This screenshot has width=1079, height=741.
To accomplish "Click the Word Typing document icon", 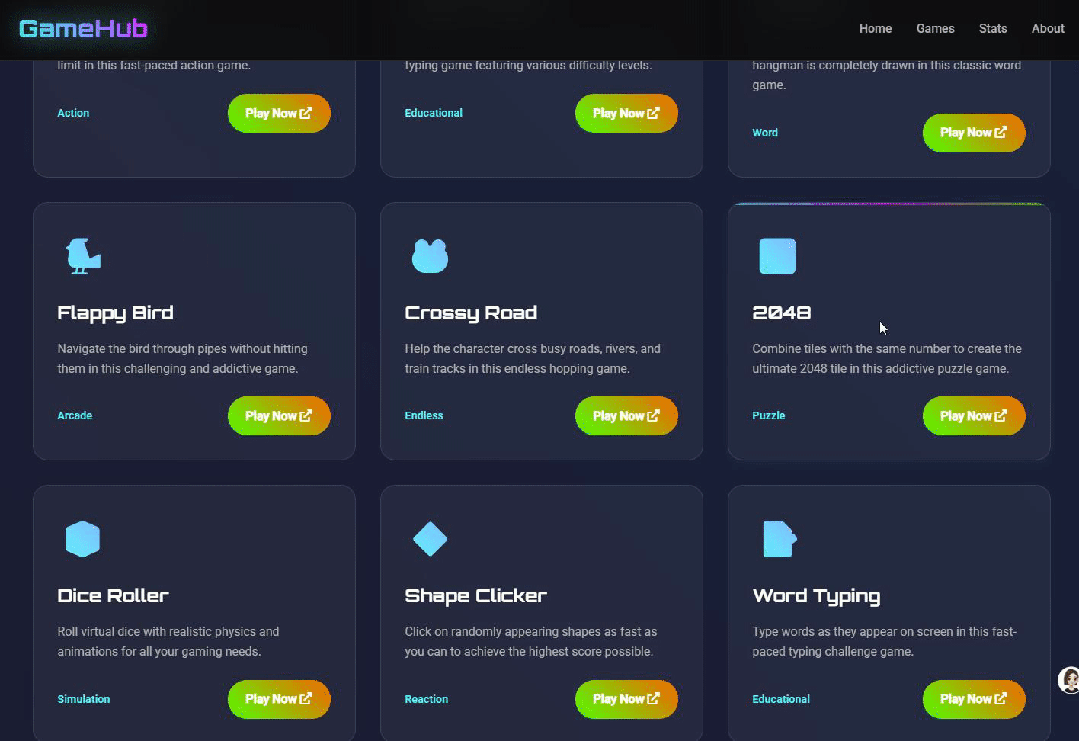I will click(780, 539).
